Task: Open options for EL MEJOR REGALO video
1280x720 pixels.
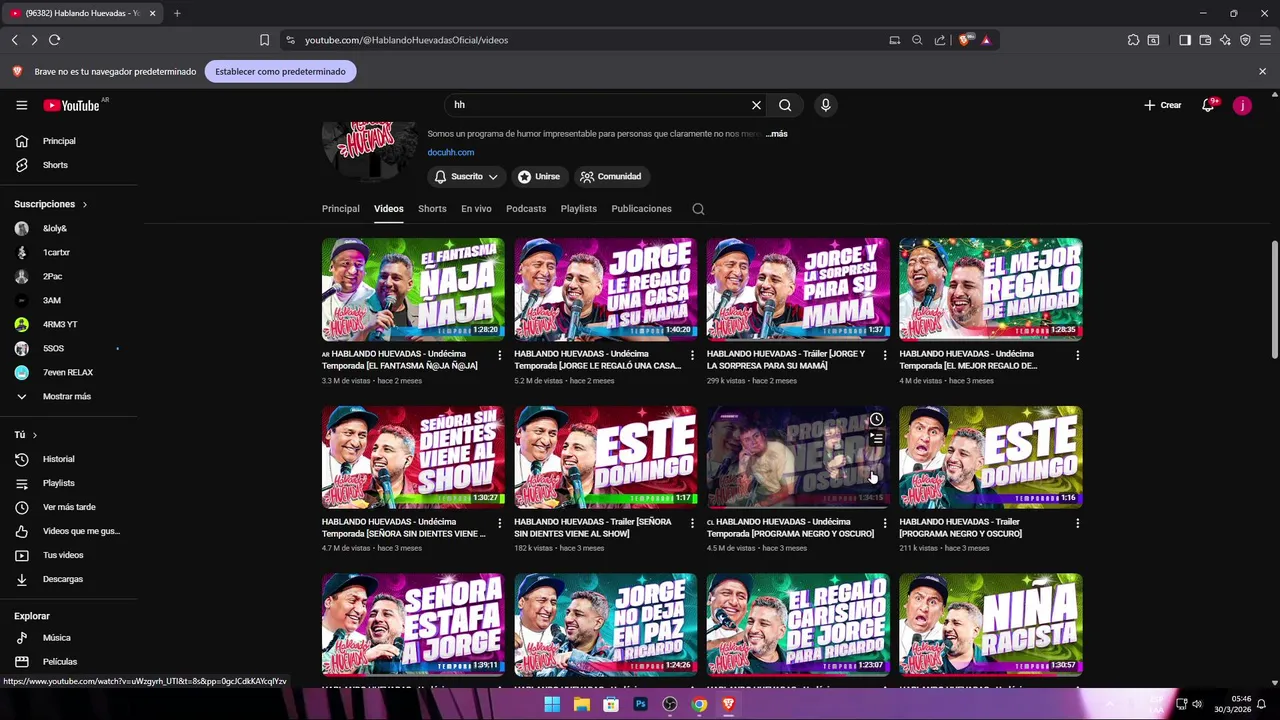Action: [x=1077, y=355]
